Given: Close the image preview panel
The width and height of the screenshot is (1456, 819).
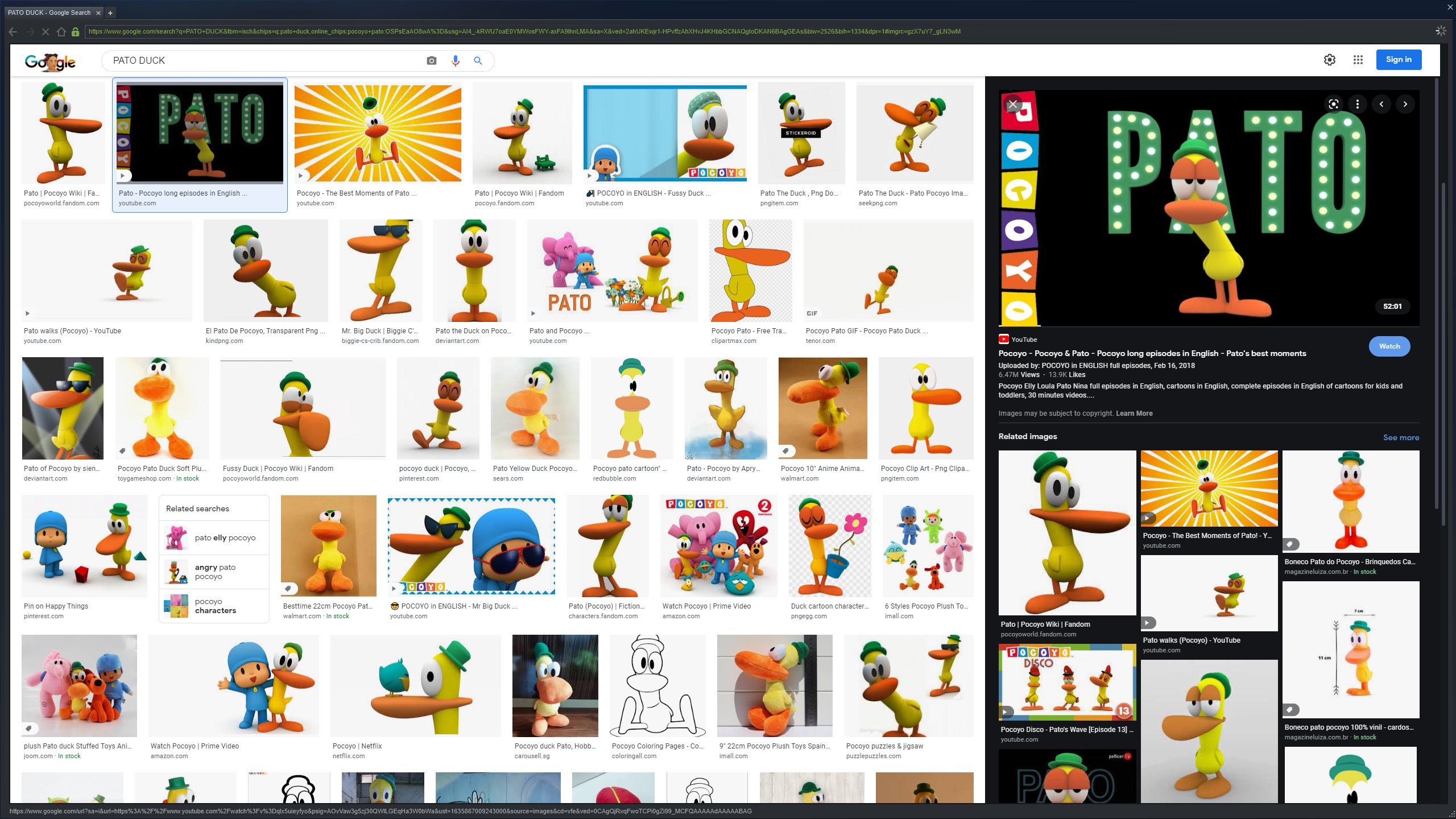Looking at the screenshot, I should point(1012,105).
